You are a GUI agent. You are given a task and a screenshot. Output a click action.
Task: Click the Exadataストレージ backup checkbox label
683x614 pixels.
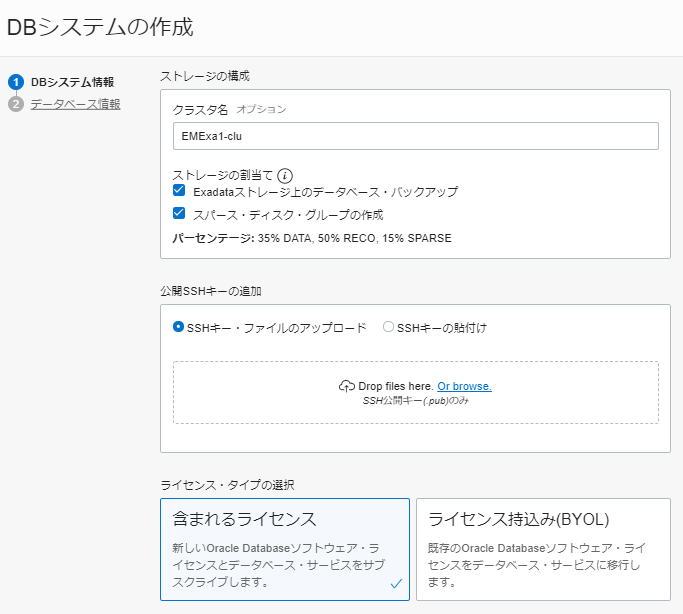tap(326, 191)
